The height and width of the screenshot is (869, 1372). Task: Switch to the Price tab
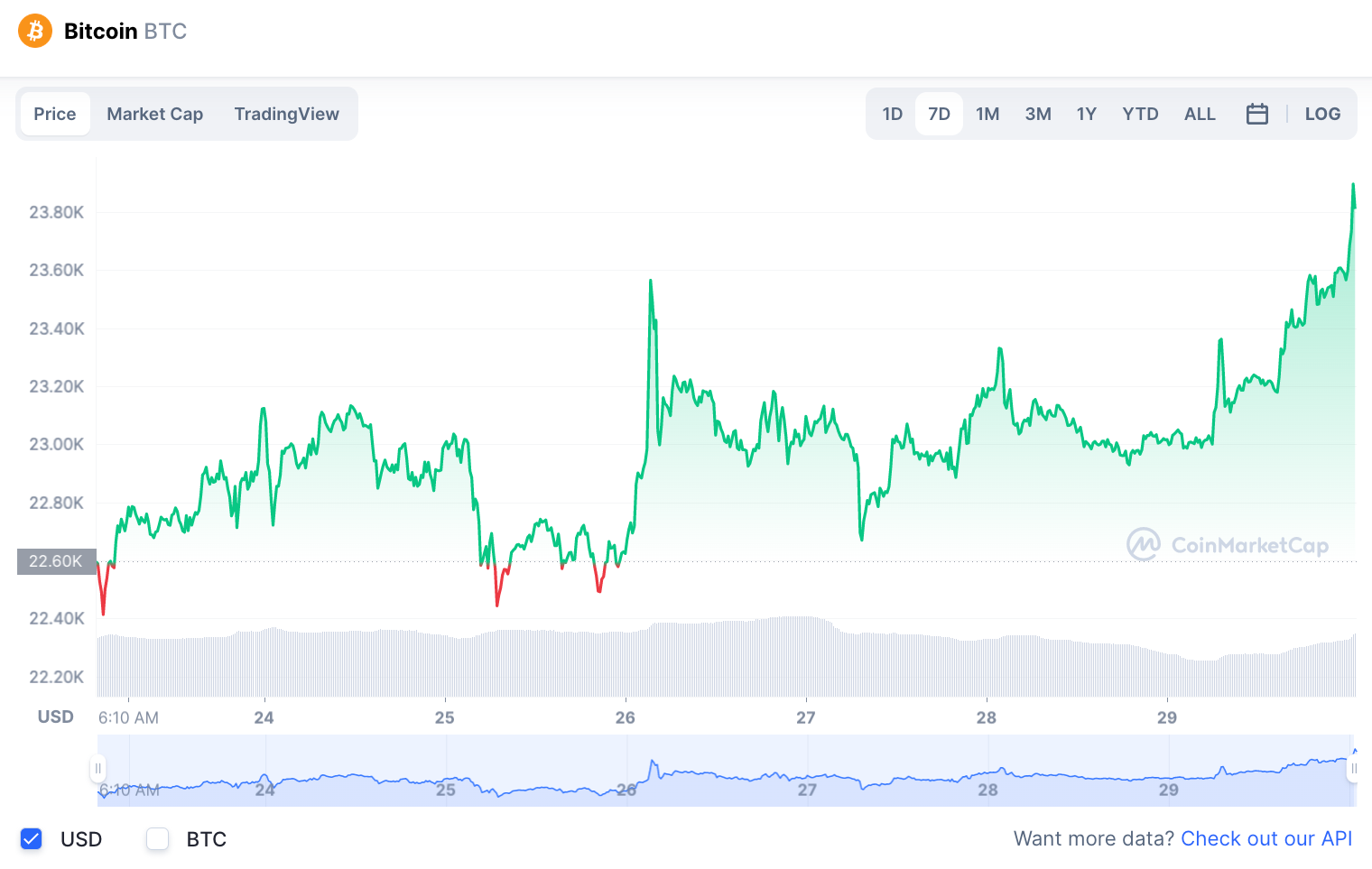55,114
